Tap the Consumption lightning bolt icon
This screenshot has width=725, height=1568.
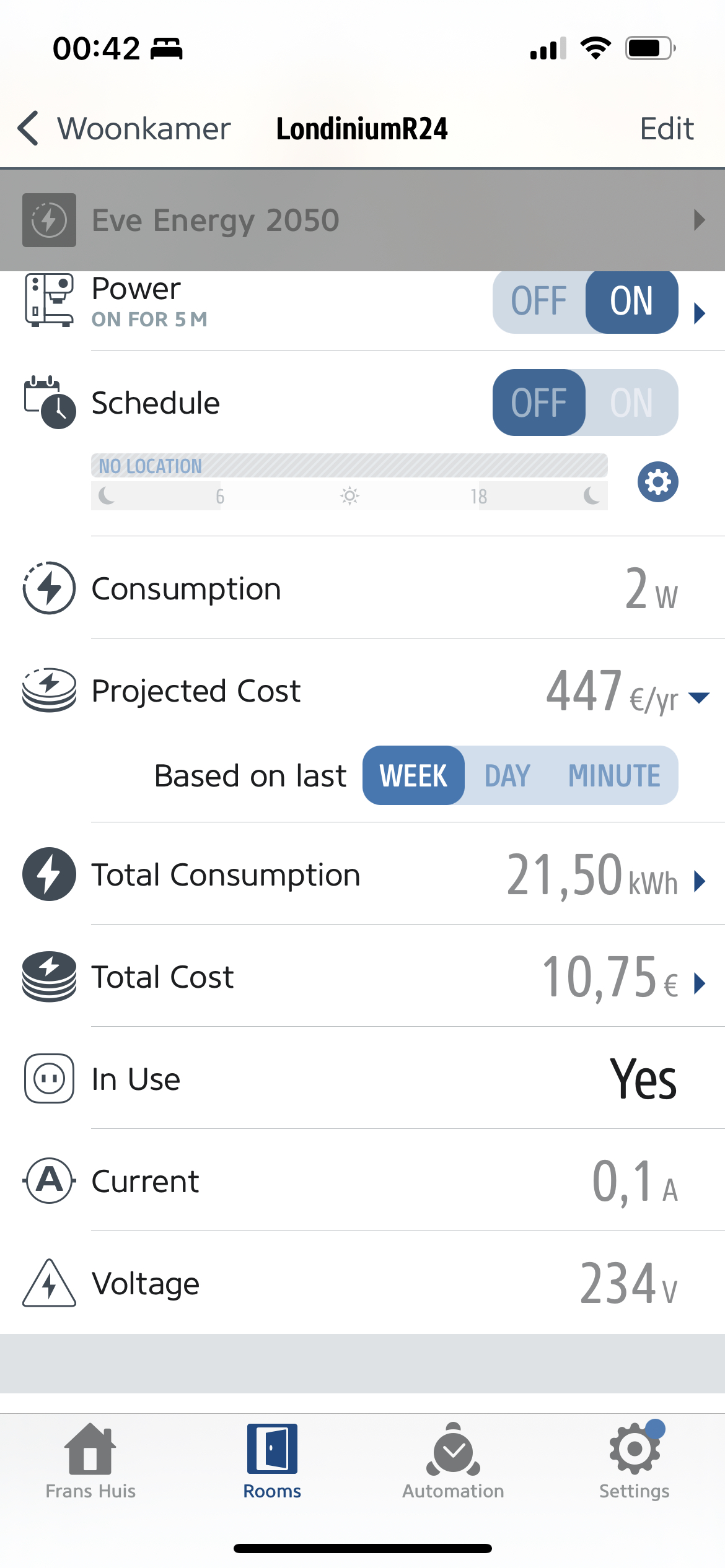(49, 588)
